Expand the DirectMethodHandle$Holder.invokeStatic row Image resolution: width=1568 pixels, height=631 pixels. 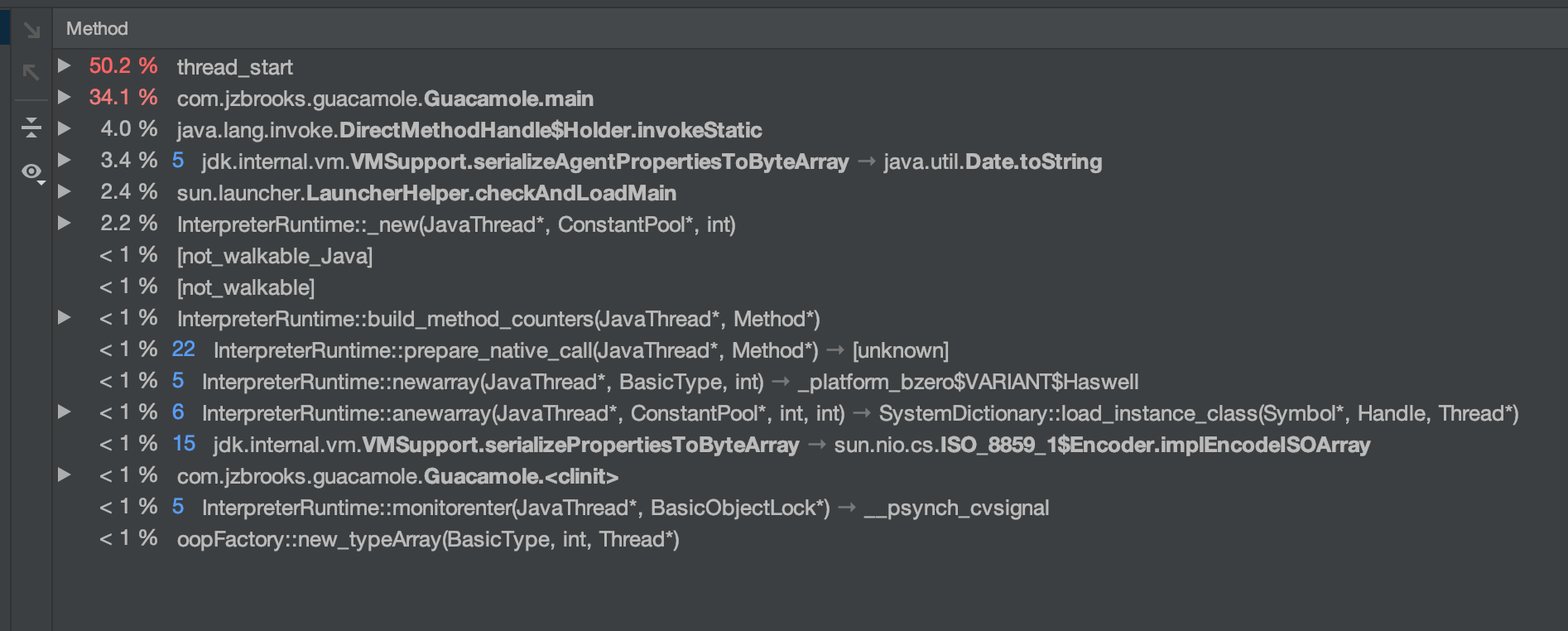pos(64,128)
